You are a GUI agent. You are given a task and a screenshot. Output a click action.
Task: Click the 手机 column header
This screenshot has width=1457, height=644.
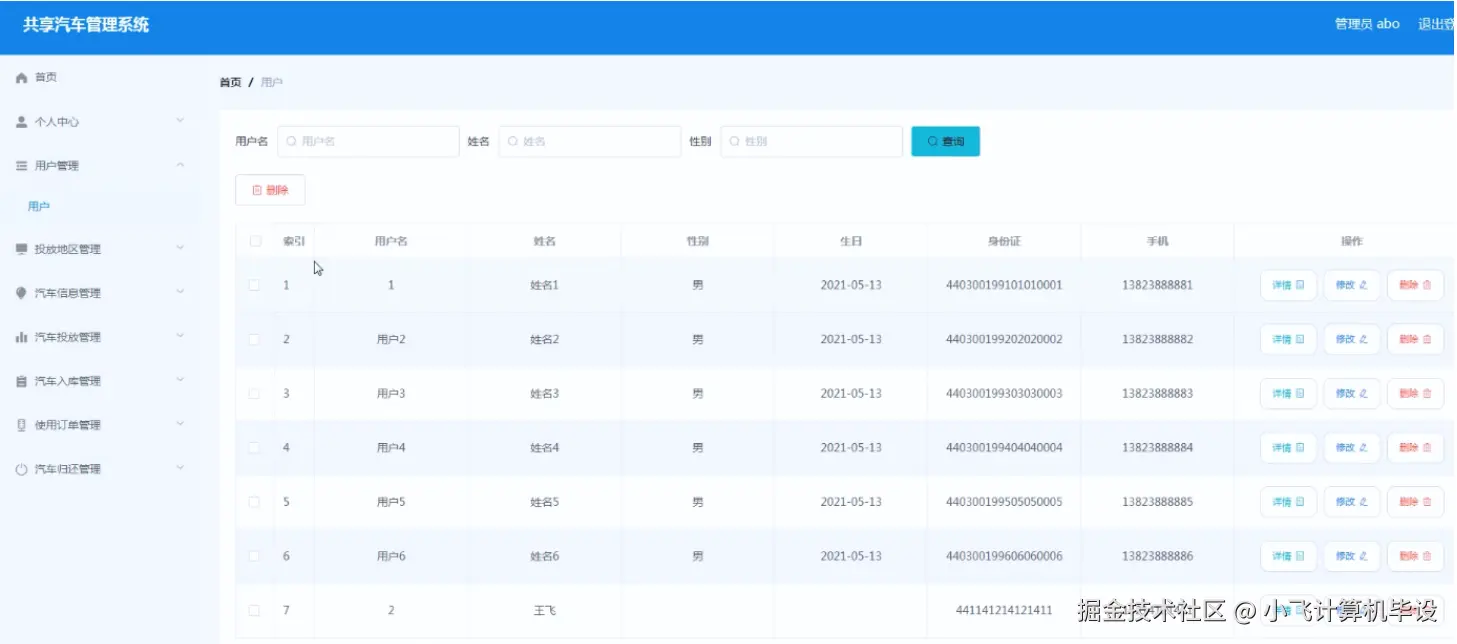click(x=1157, y=241)
